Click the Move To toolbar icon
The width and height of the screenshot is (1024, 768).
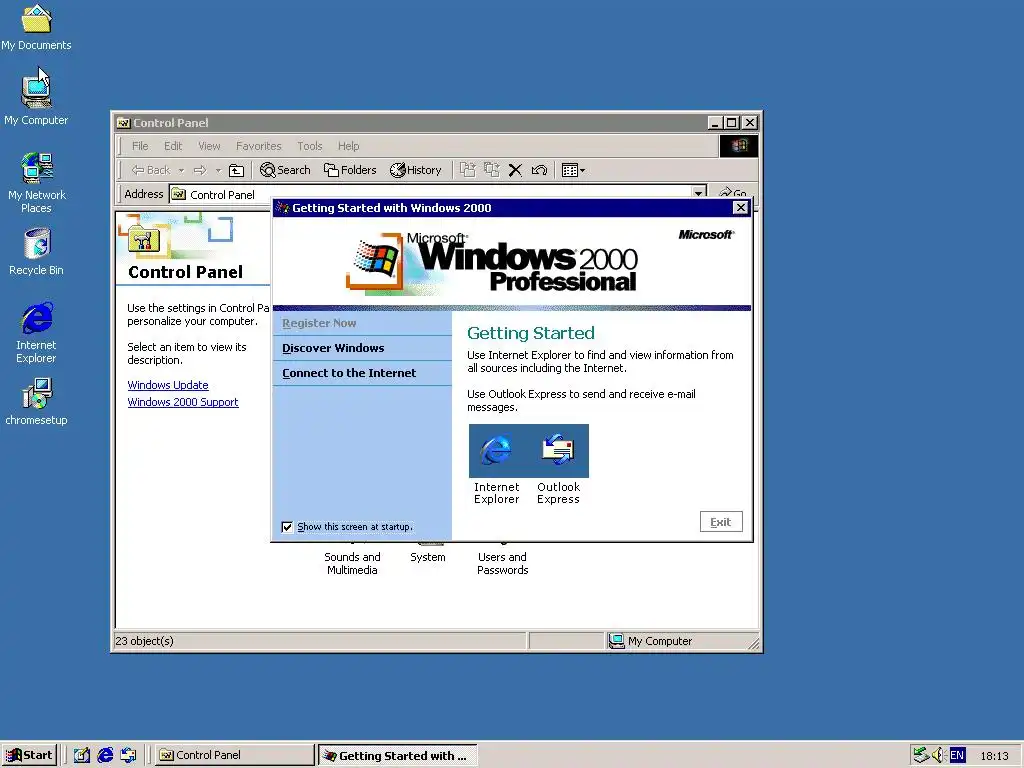point(467,170)
